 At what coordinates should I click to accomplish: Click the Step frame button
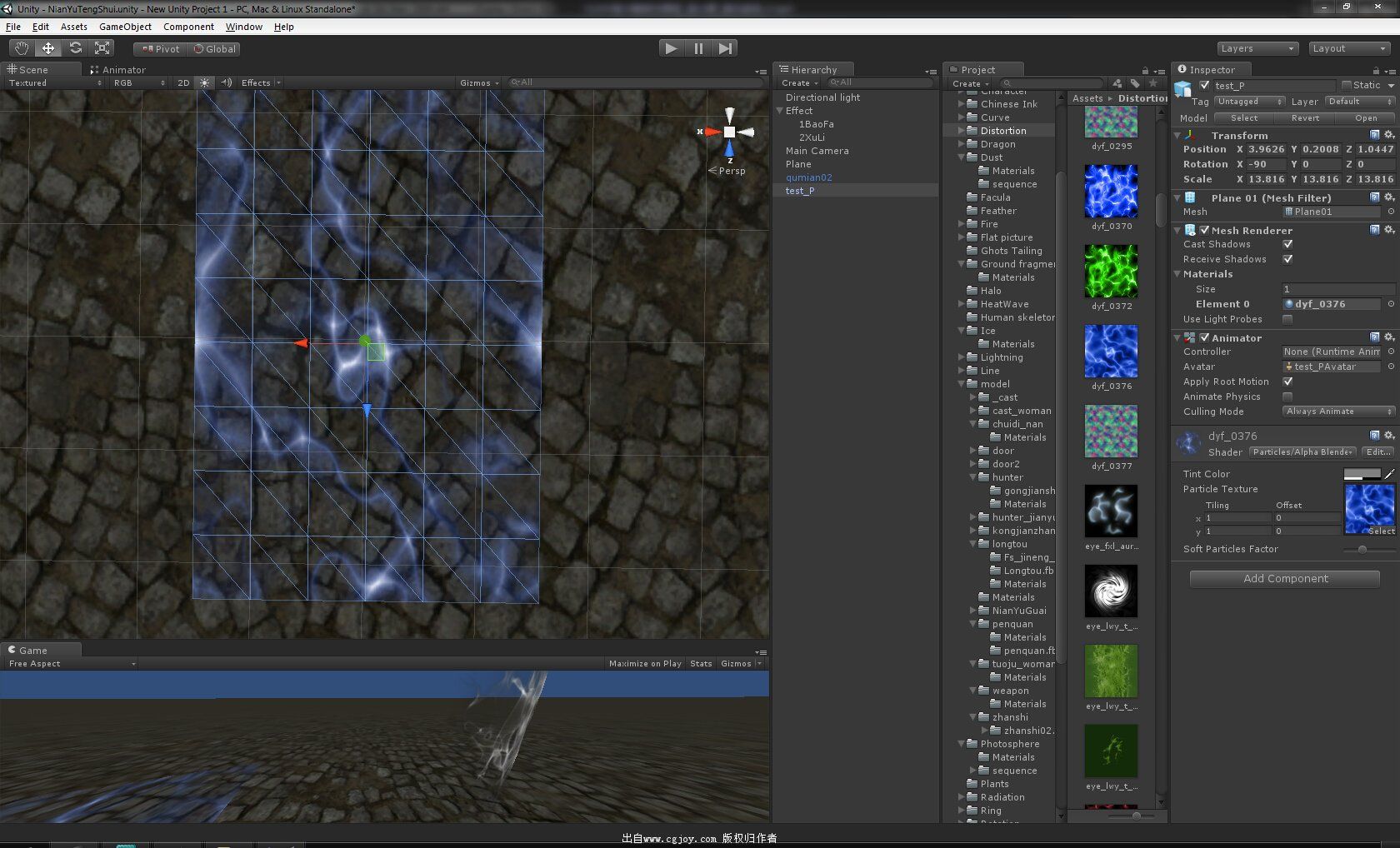(726, 48)
